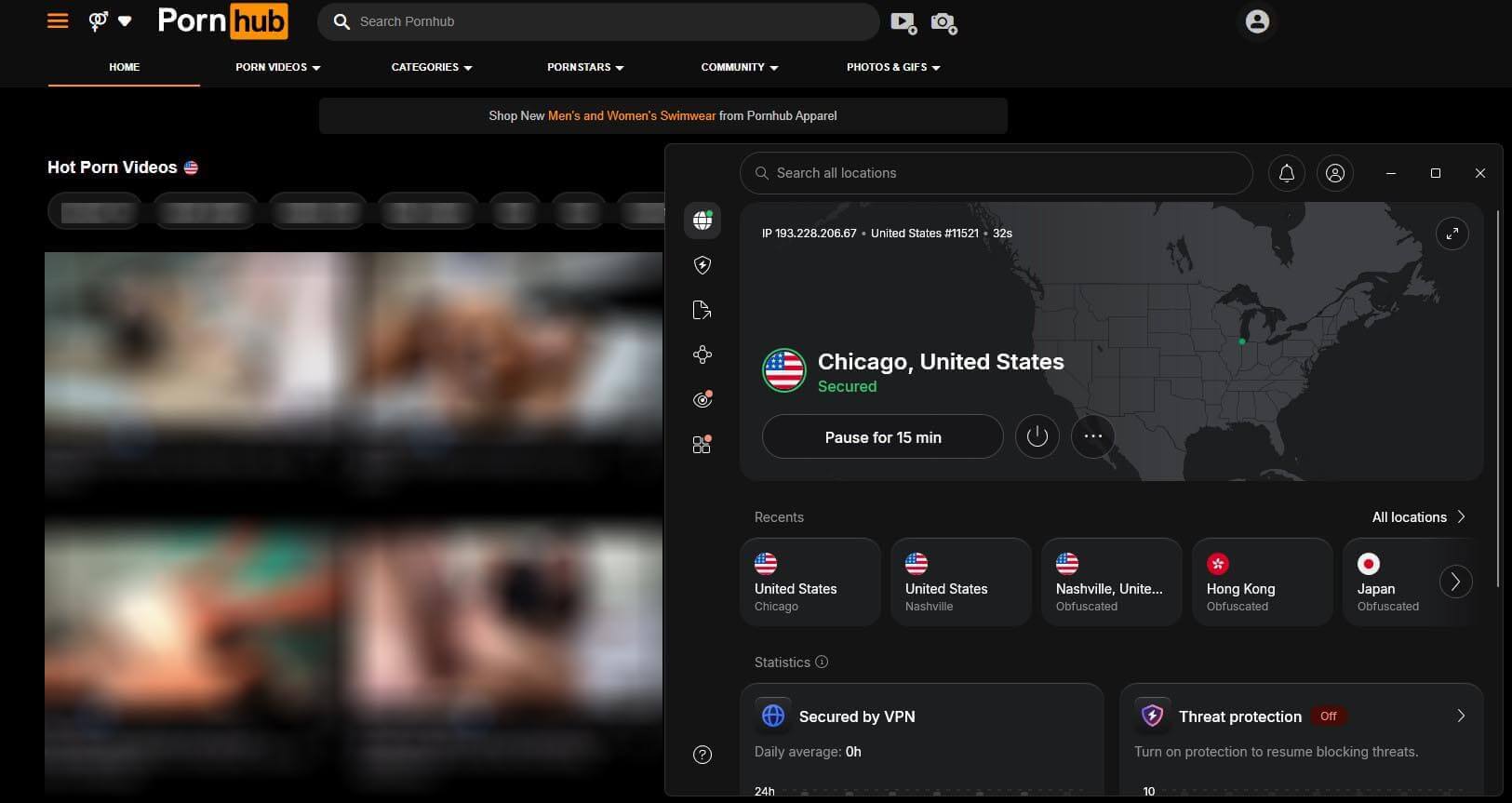Open the website hamburger menu
The image size is (1512, 803).
[58, 20]
